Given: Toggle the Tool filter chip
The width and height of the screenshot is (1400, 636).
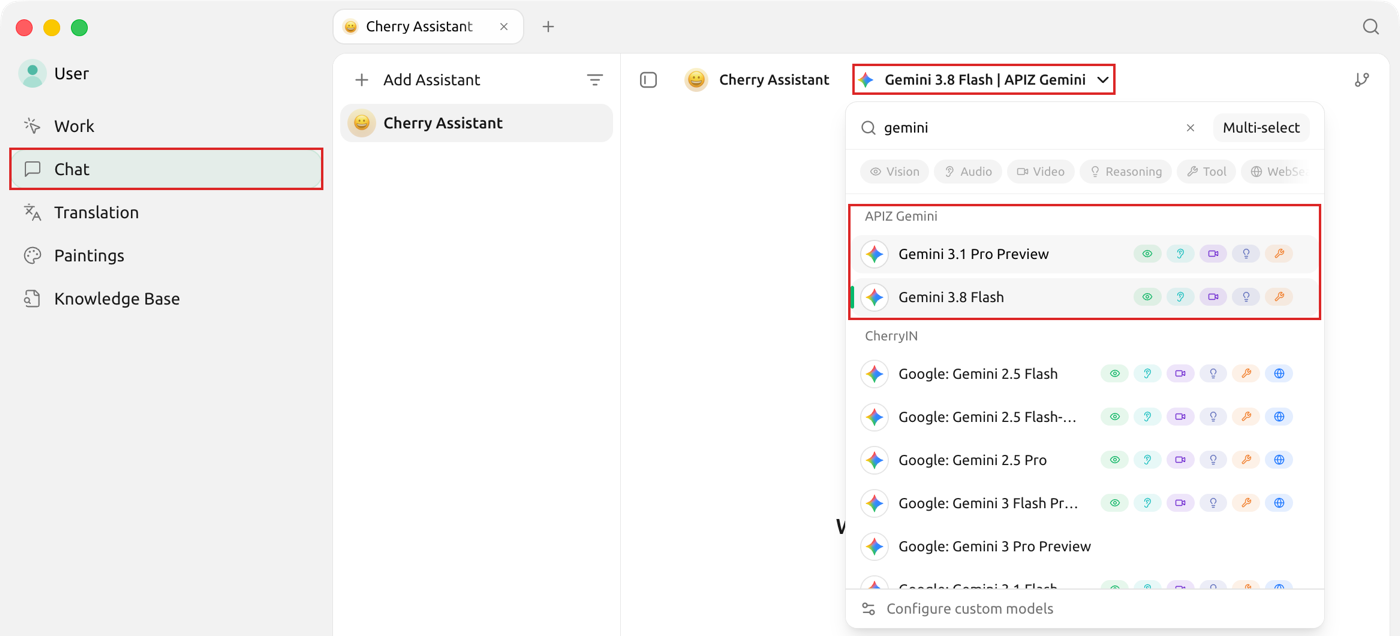Looking at the screenshot, I should pos(1206,172).
